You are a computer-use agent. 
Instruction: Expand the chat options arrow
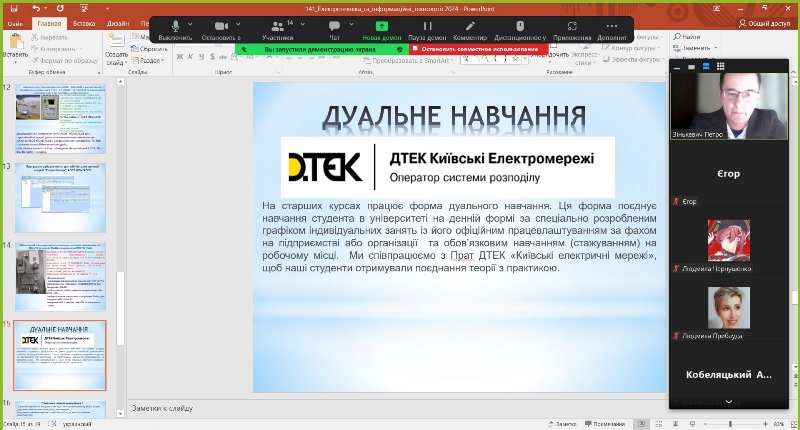point(351,24)
